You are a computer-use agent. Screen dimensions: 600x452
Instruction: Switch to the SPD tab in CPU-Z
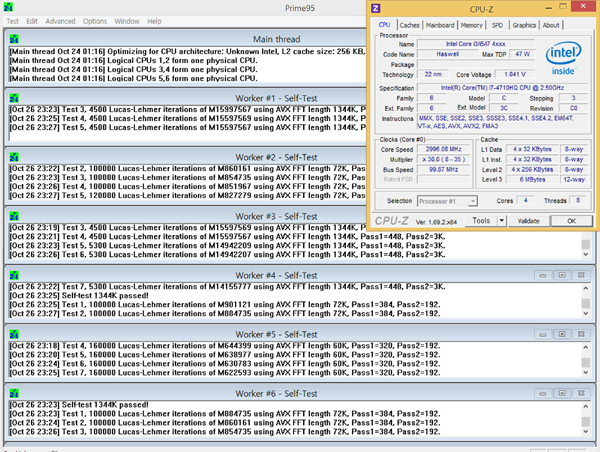coord(497,25)
